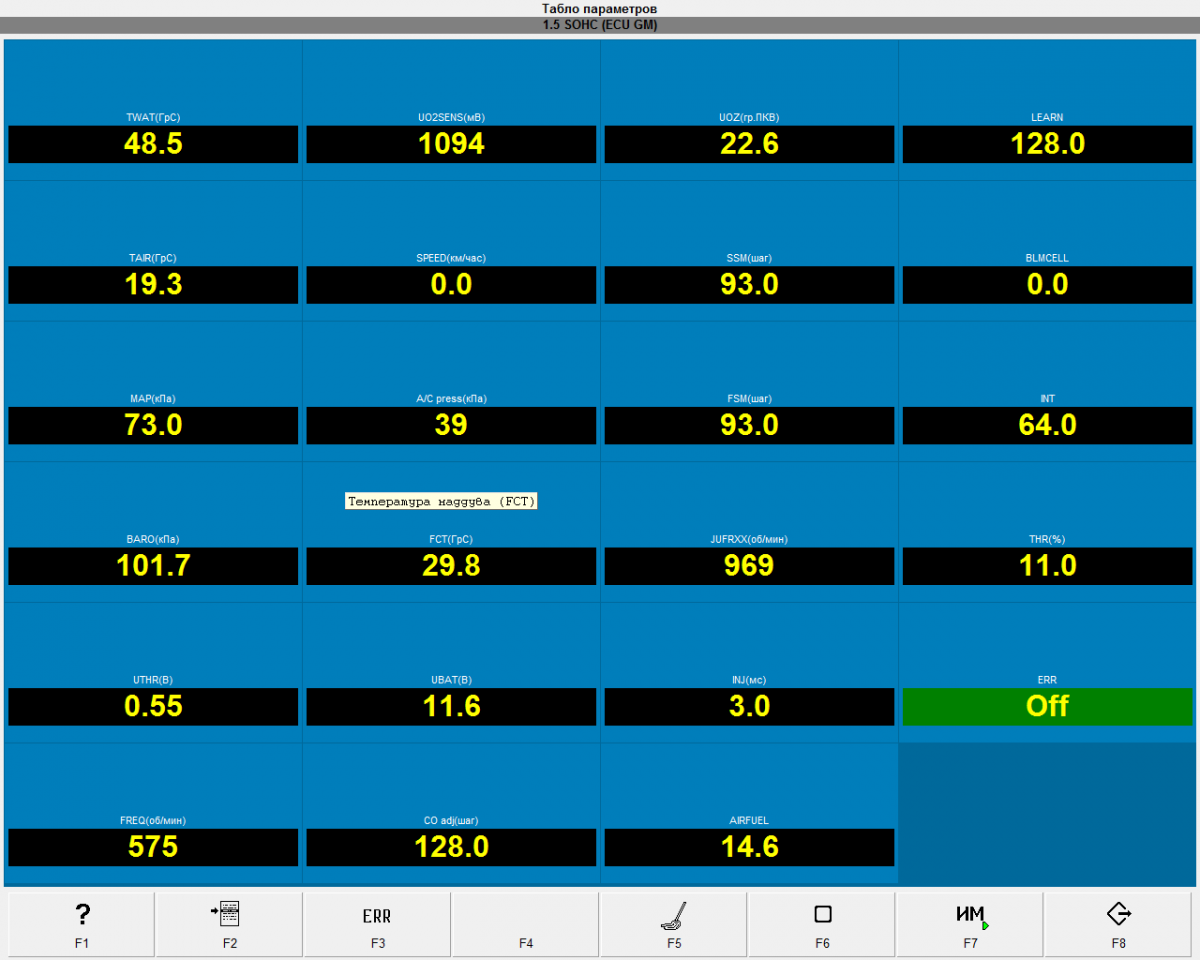The width and height of the screenshot is (1200, 960).
Task: Select the UO2SENS oxygen sensor value 1094
Action: 451,144
